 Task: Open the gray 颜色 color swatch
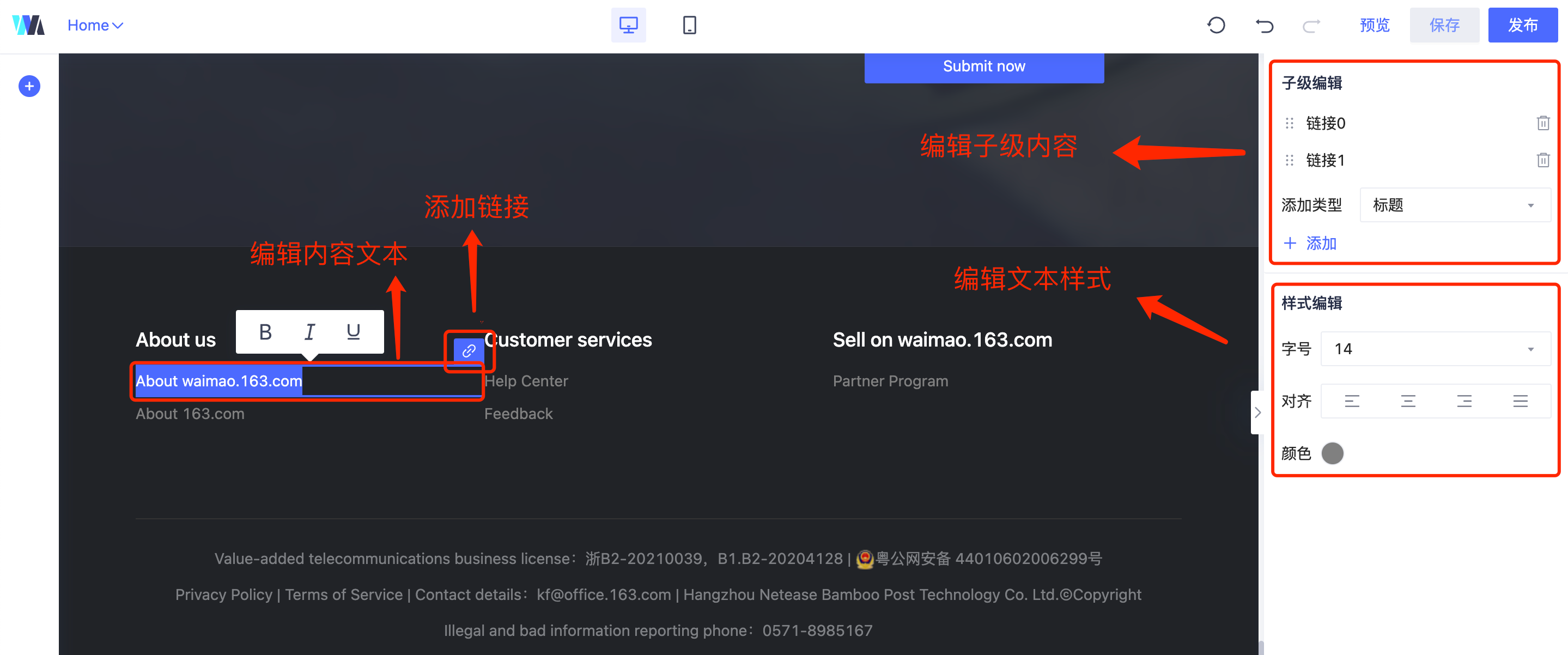(1332, 453)
